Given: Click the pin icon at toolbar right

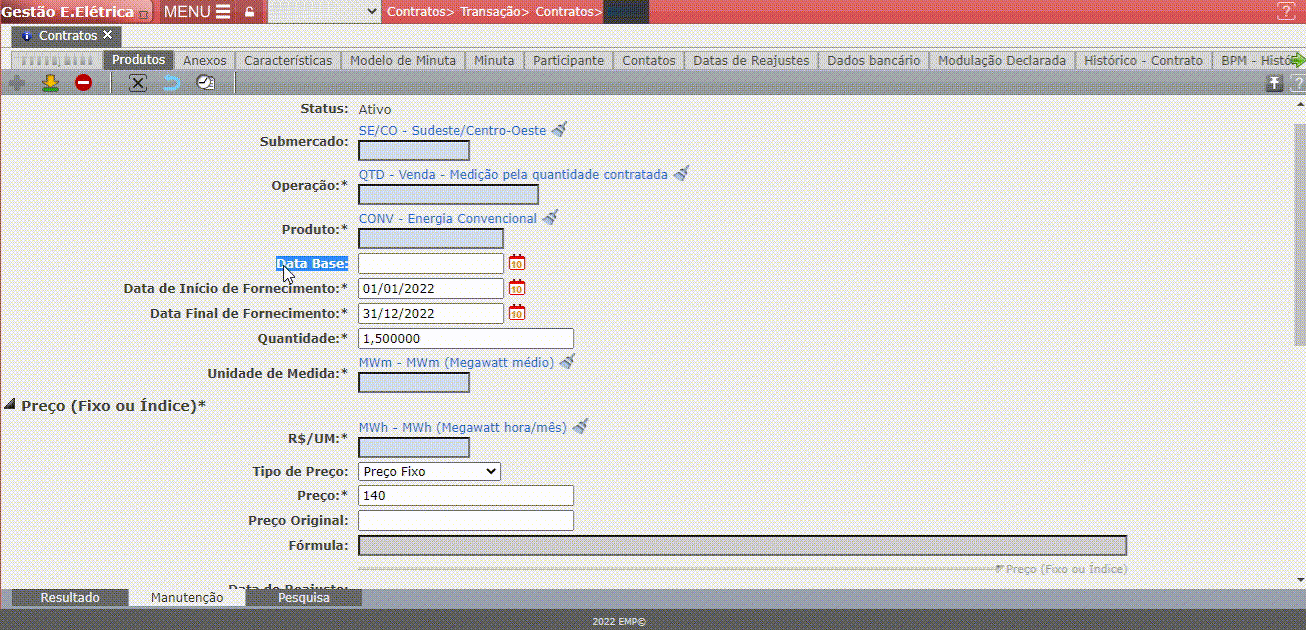Looking at the screenshot, I should (x=1274, y=84).
